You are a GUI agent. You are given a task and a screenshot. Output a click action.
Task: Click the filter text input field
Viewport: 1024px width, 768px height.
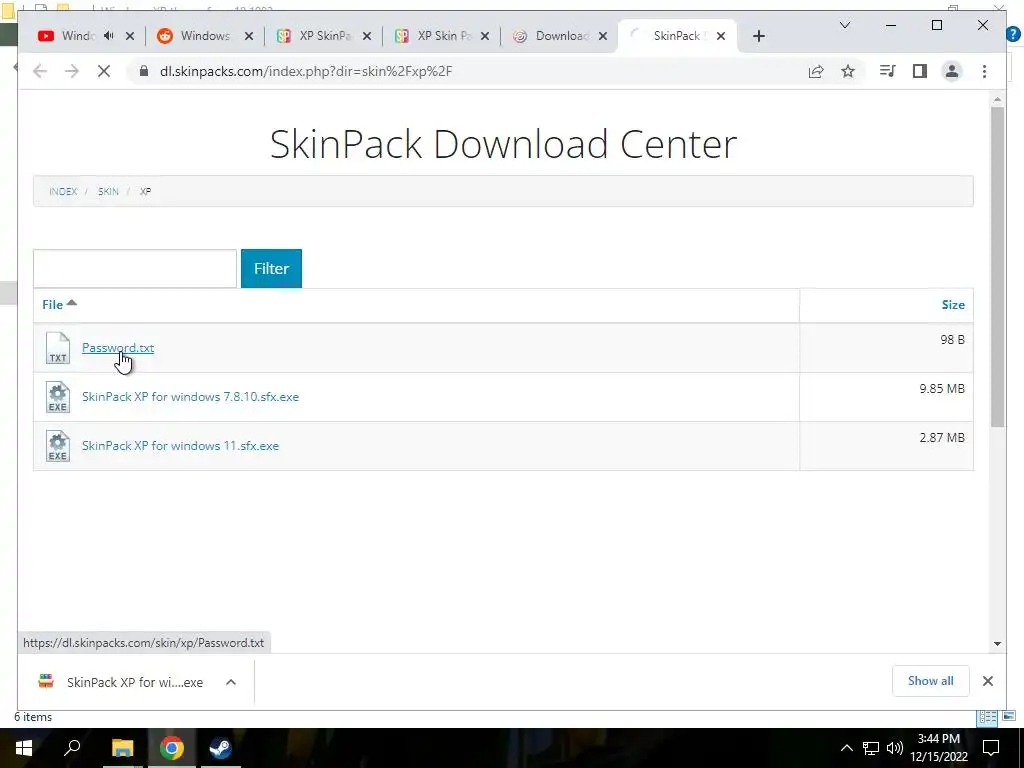click(135, 268)
